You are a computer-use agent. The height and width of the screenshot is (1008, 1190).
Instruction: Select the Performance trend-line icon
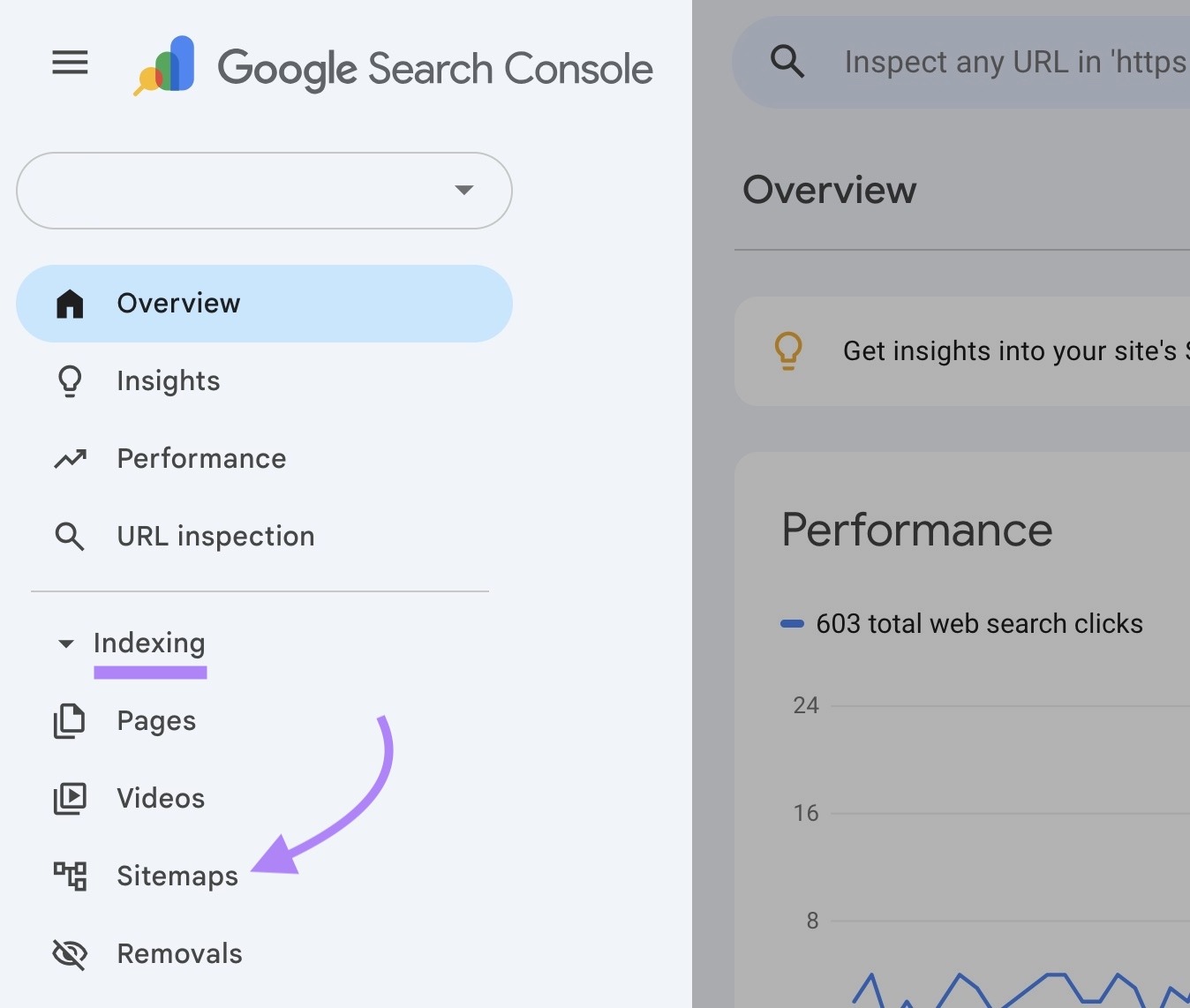click(69, 458)
